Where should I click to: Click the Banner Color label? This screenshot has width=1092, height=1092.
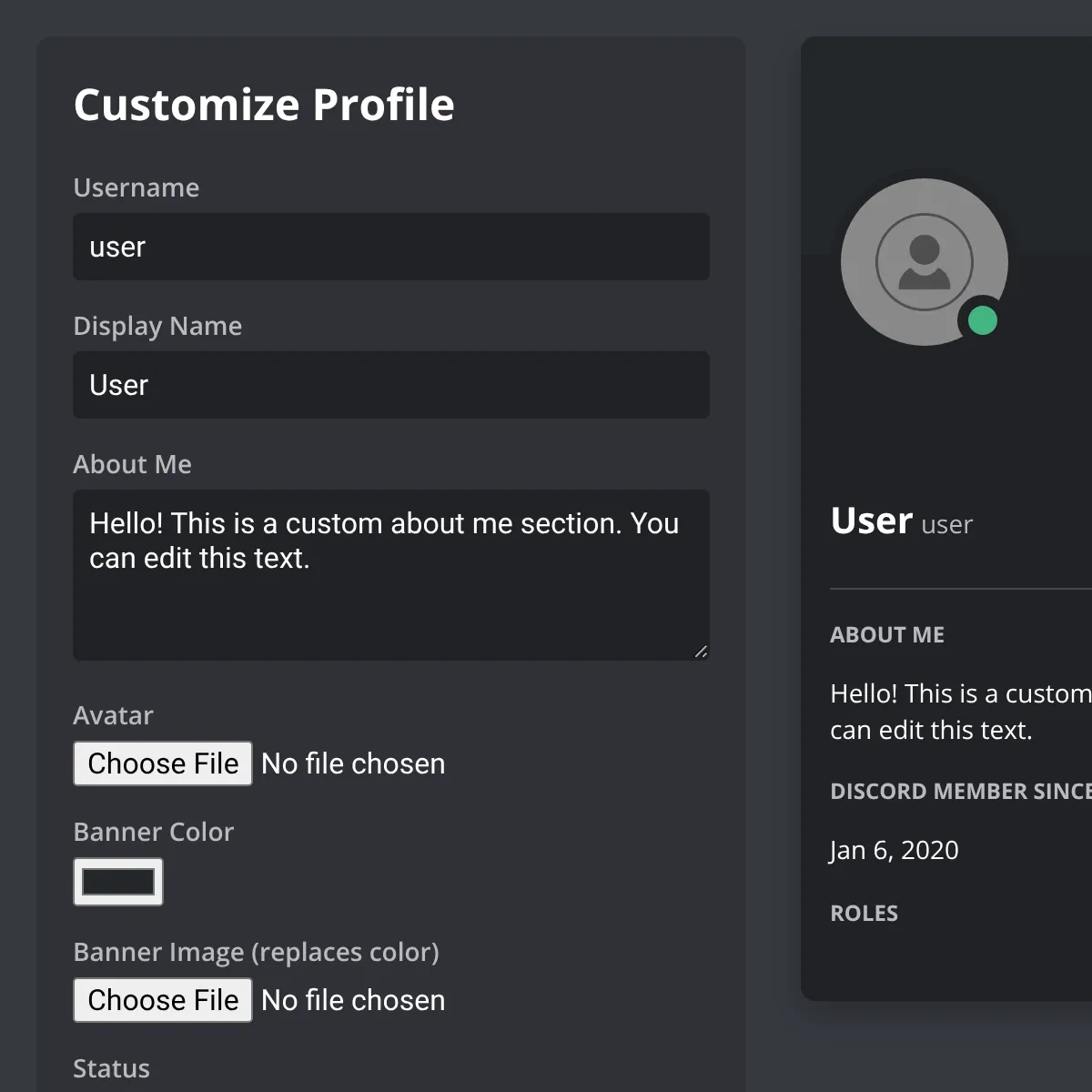[x=154, y=832]
